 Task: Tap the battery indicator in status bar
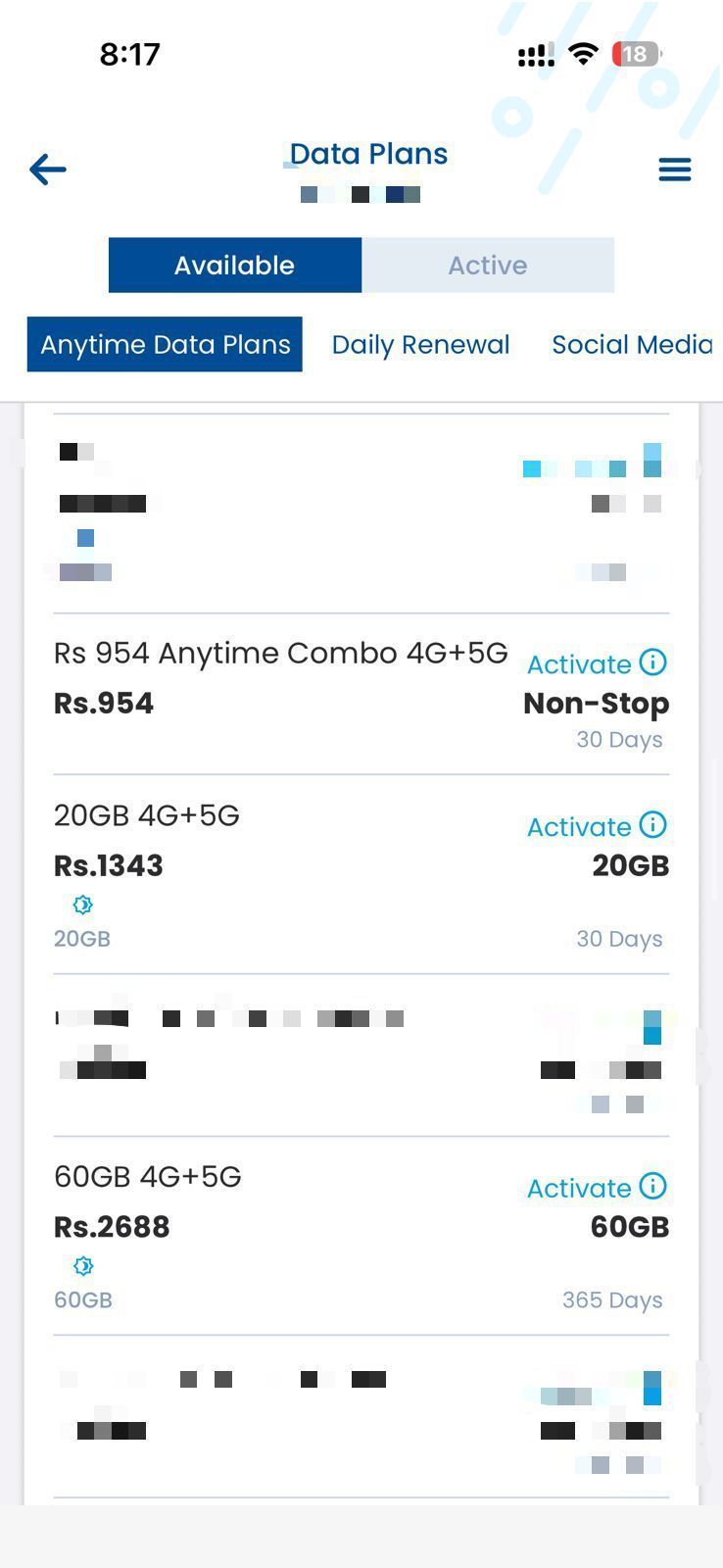coord(636,54)
